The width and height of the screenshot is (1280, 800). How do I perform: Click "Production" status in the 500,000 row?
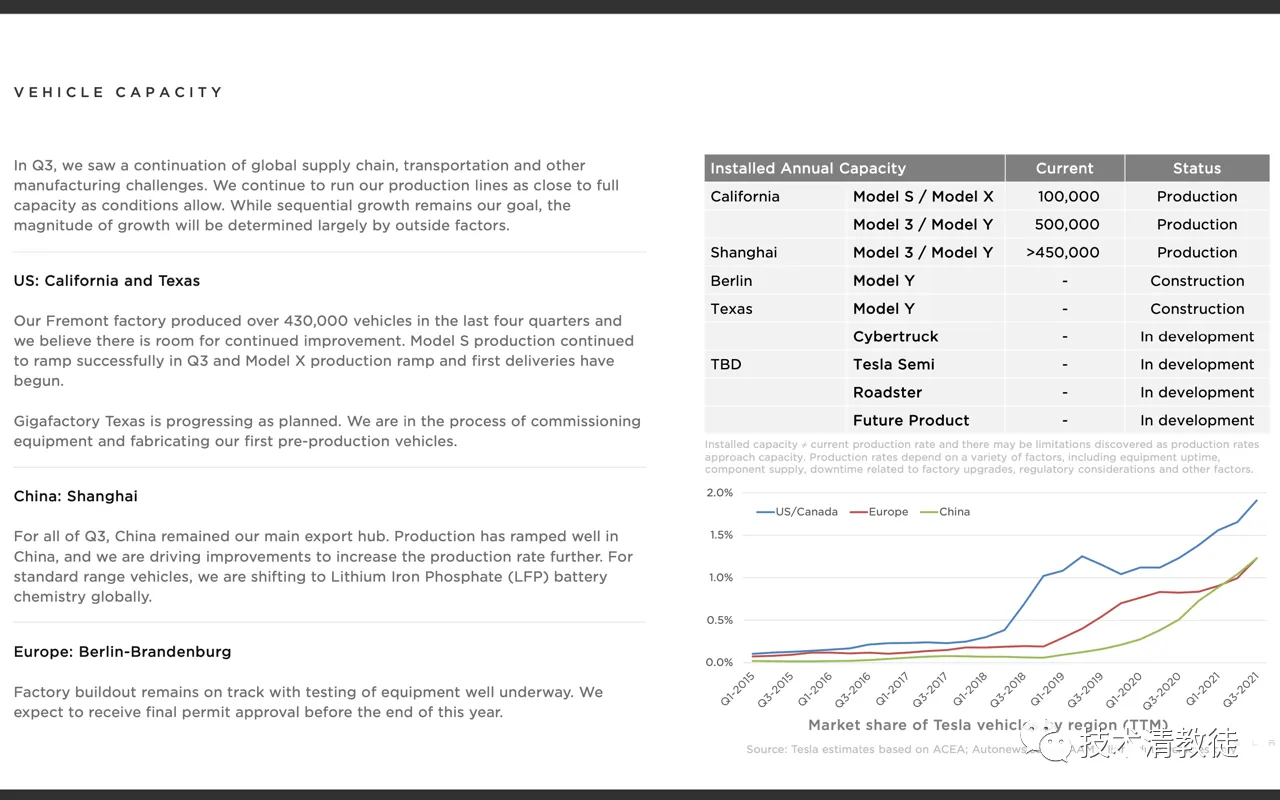(x=1197, y=224)
